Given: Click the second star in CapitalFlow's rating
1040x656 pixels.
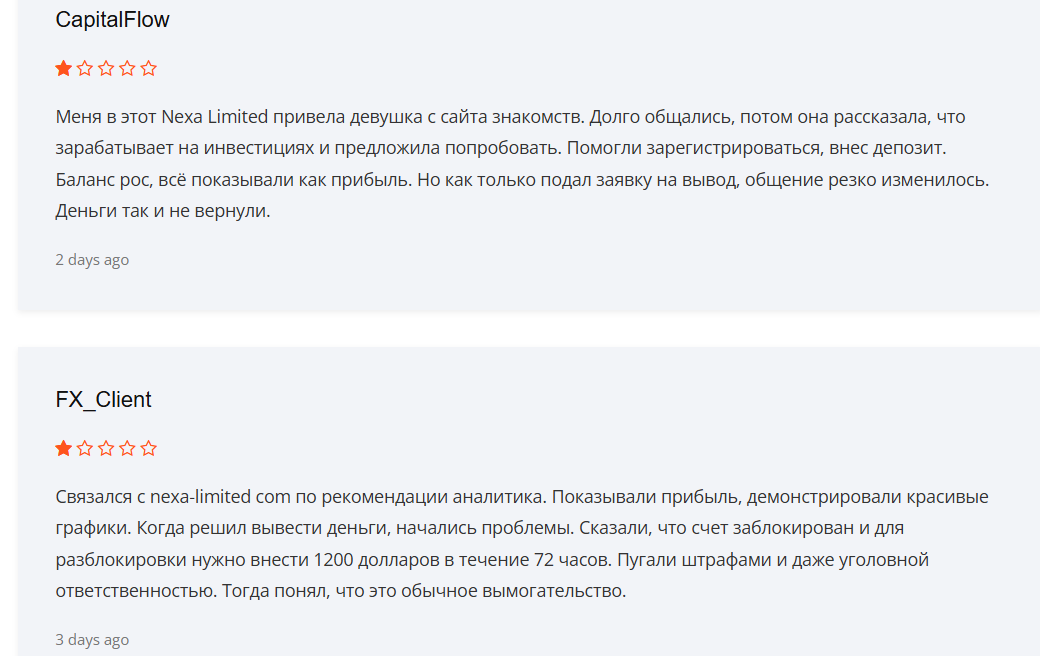Looking at the screenshot, I should (x=85, y=69).
